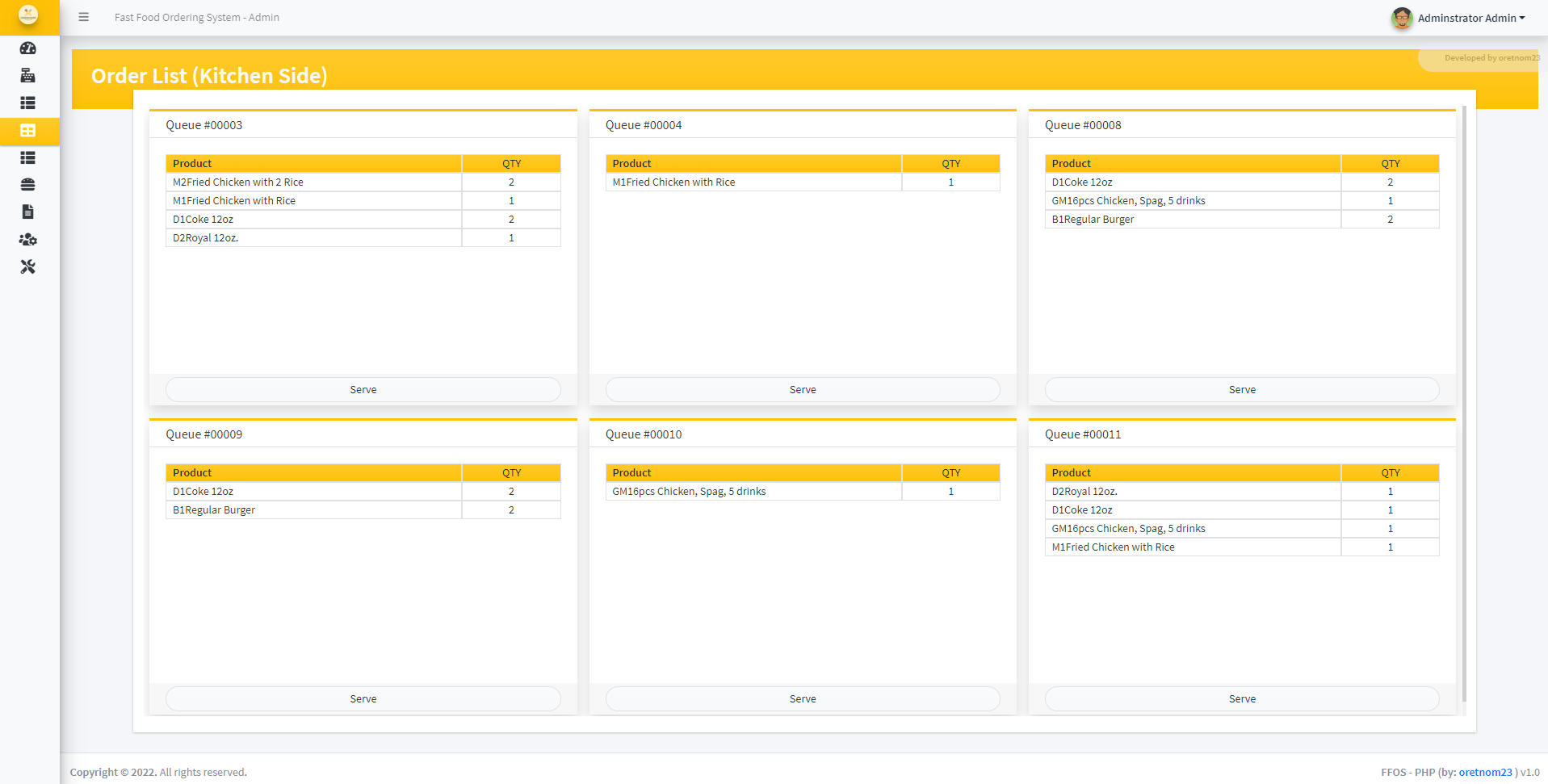Open the products menu via burger icon
Screen dimensions: 1548x784
coord(28,185)
